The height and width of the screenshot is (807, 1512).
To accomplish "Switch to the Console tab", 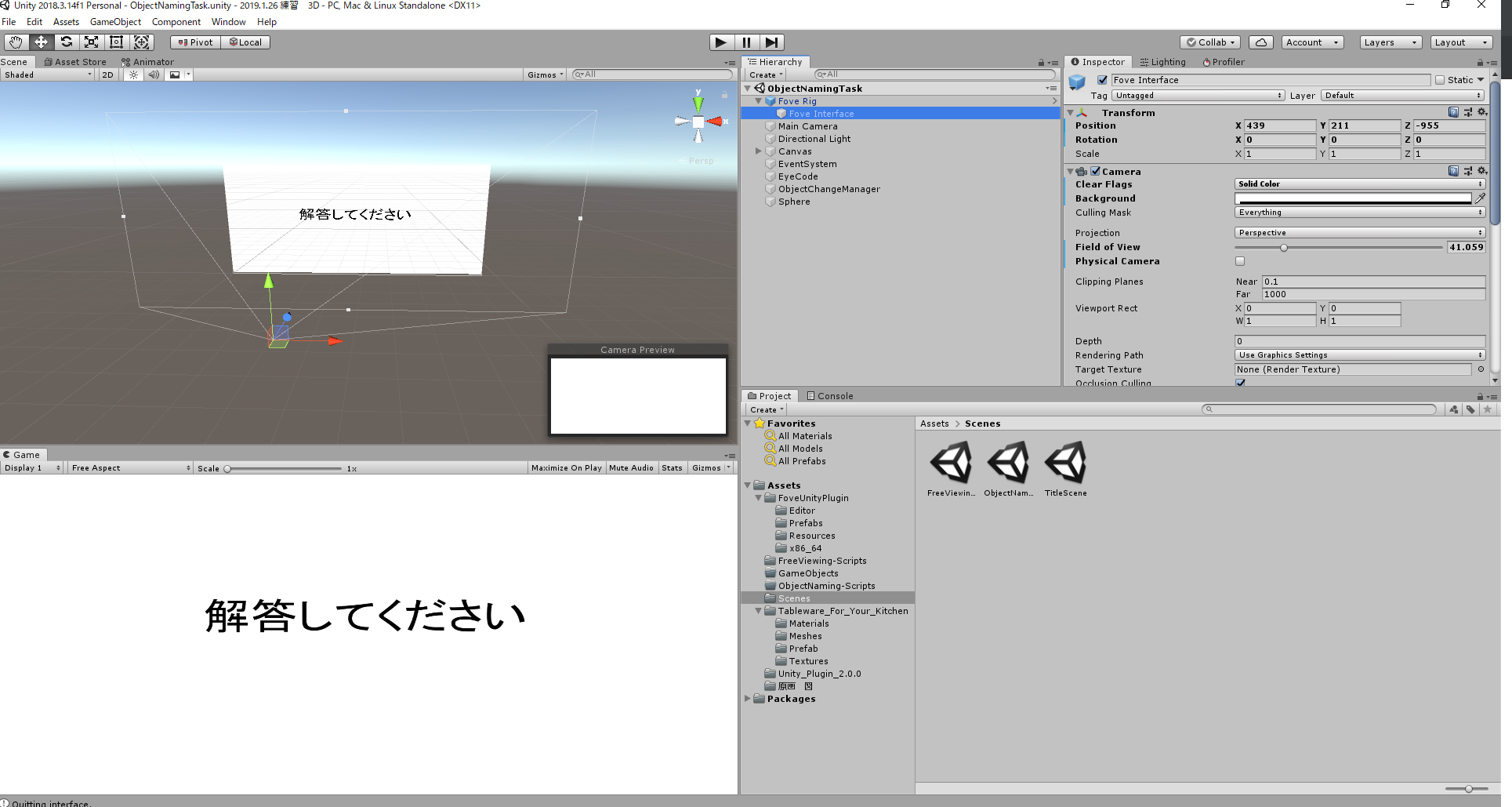I will 829,395.
